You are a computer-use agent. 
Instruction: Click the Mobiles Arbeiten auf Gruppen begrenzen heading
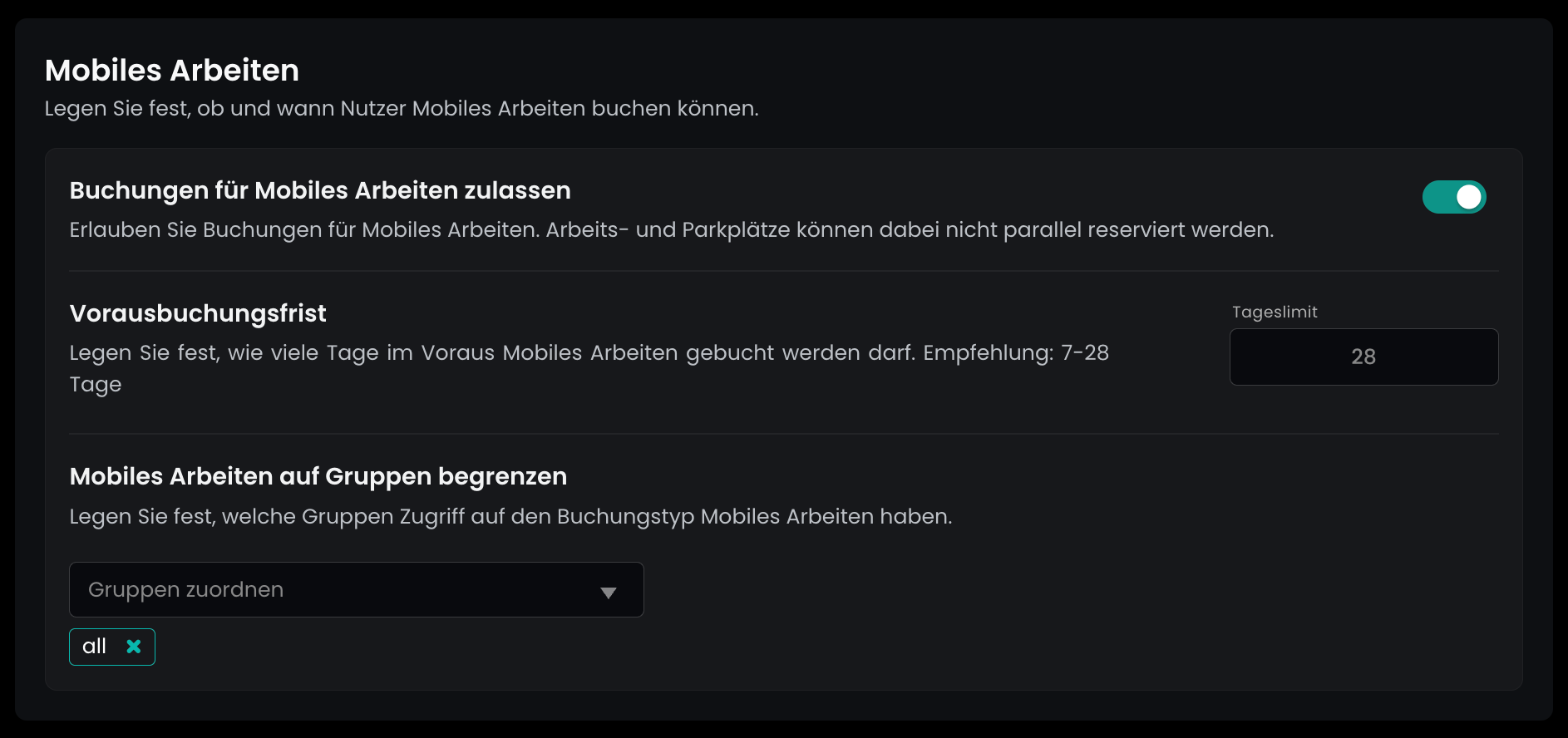tap(318, 476)
